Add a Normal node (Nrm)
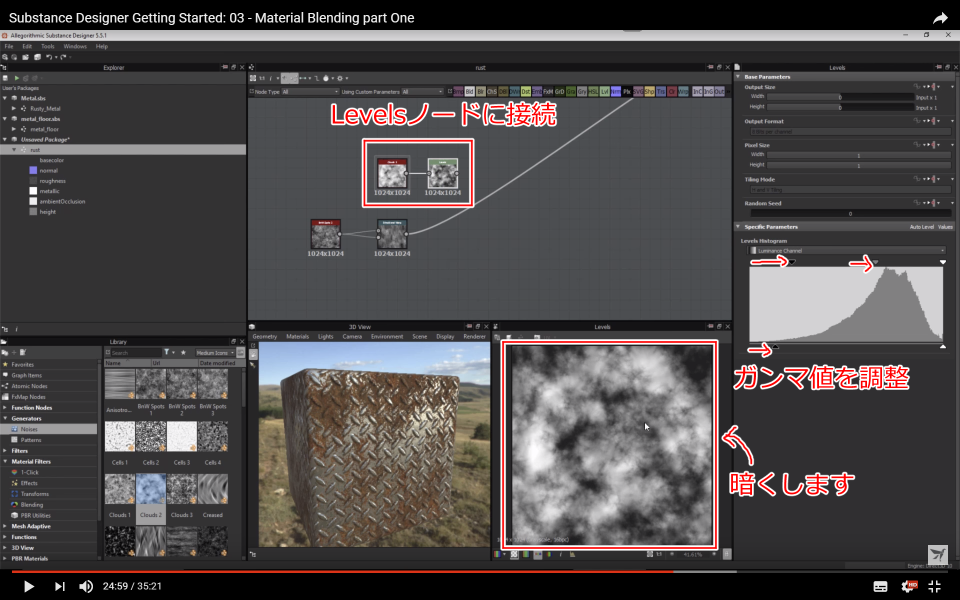The width and height of the screenshot is (960, 600). coord(616,91)
